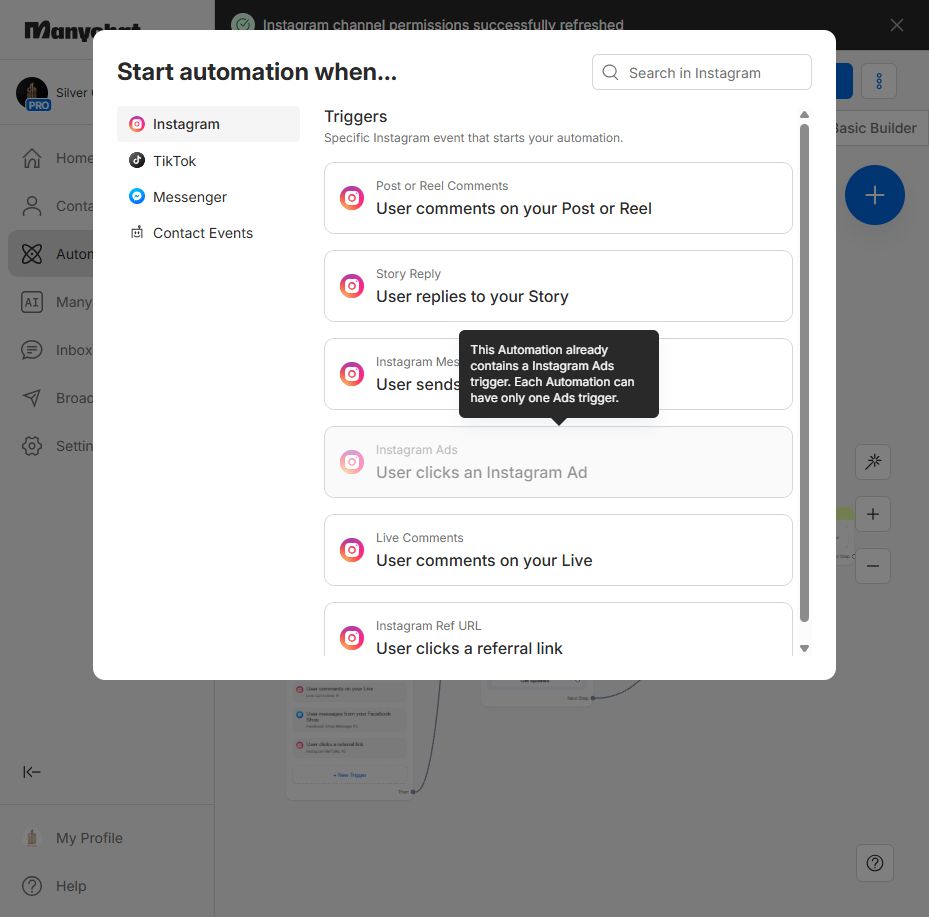Collapse the main sidebar
This screenshot has height=917, width=929.
point(31,772)
